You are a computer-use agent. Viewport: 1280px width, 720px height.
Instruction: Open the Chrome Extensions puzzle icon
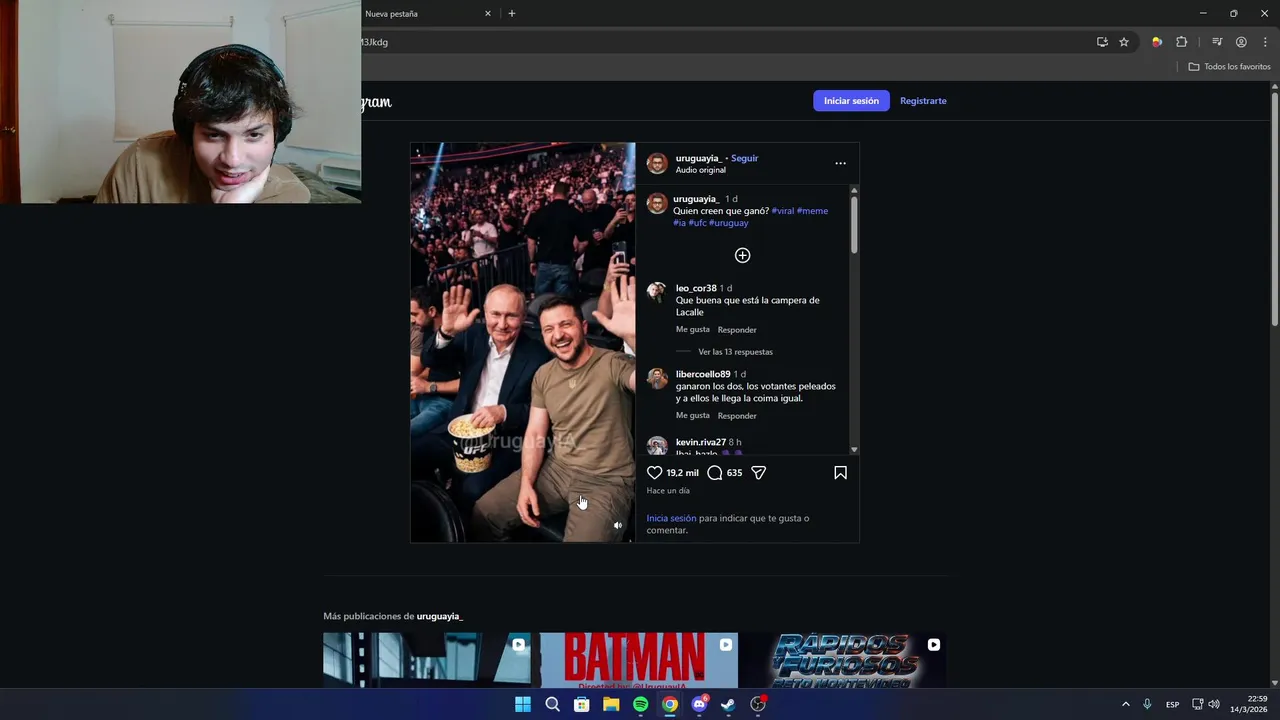click(x=1182, y=42)
